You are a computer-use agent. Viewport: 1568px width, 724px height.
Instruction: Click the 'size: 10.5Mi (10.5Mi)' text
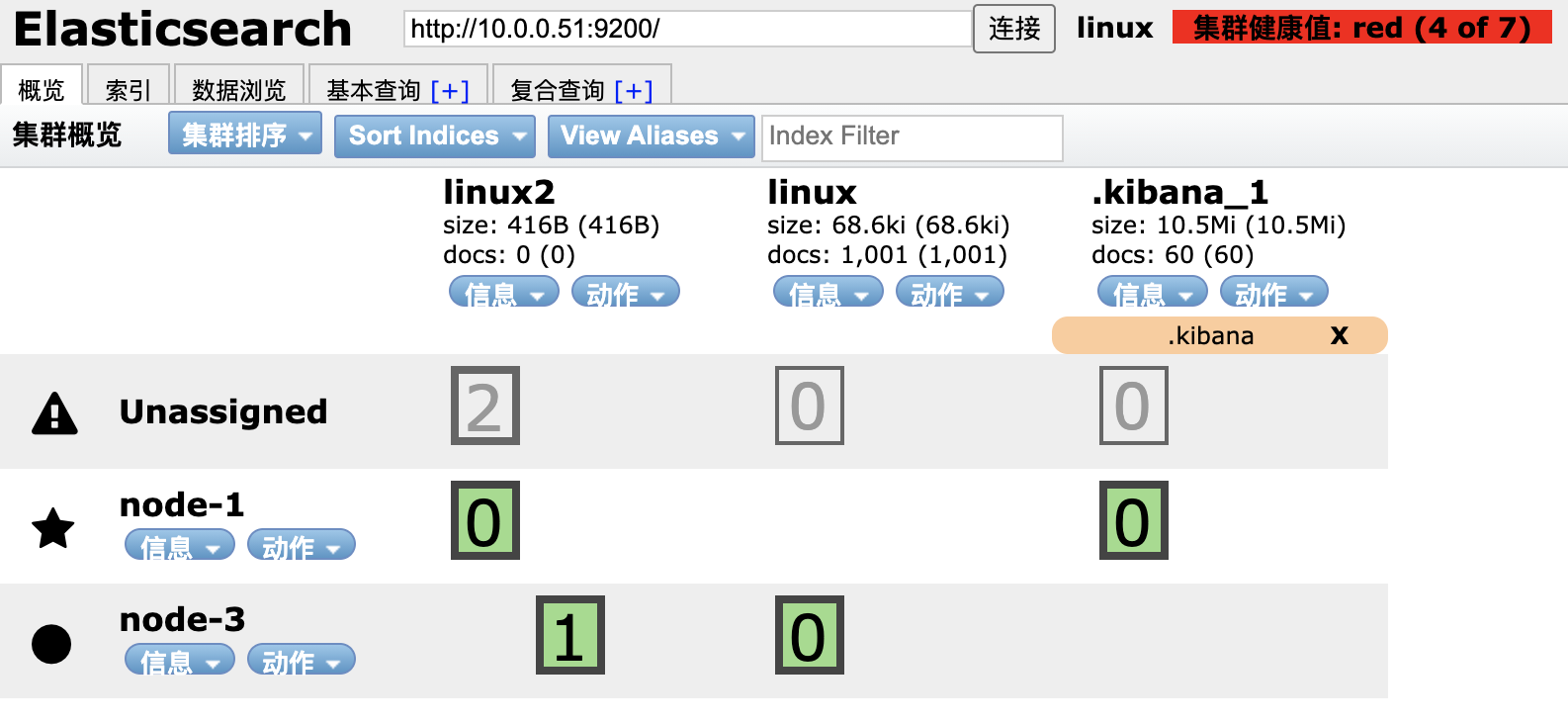coord(1219,226)
